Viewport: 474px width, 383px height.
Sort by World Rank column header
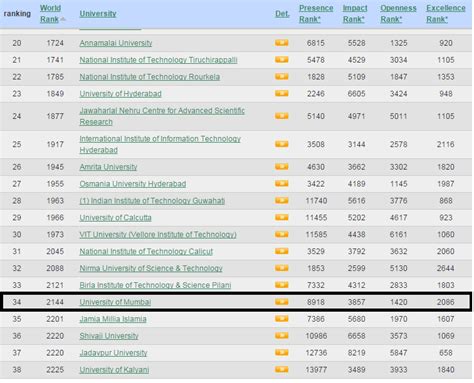[x=50, y=14]
